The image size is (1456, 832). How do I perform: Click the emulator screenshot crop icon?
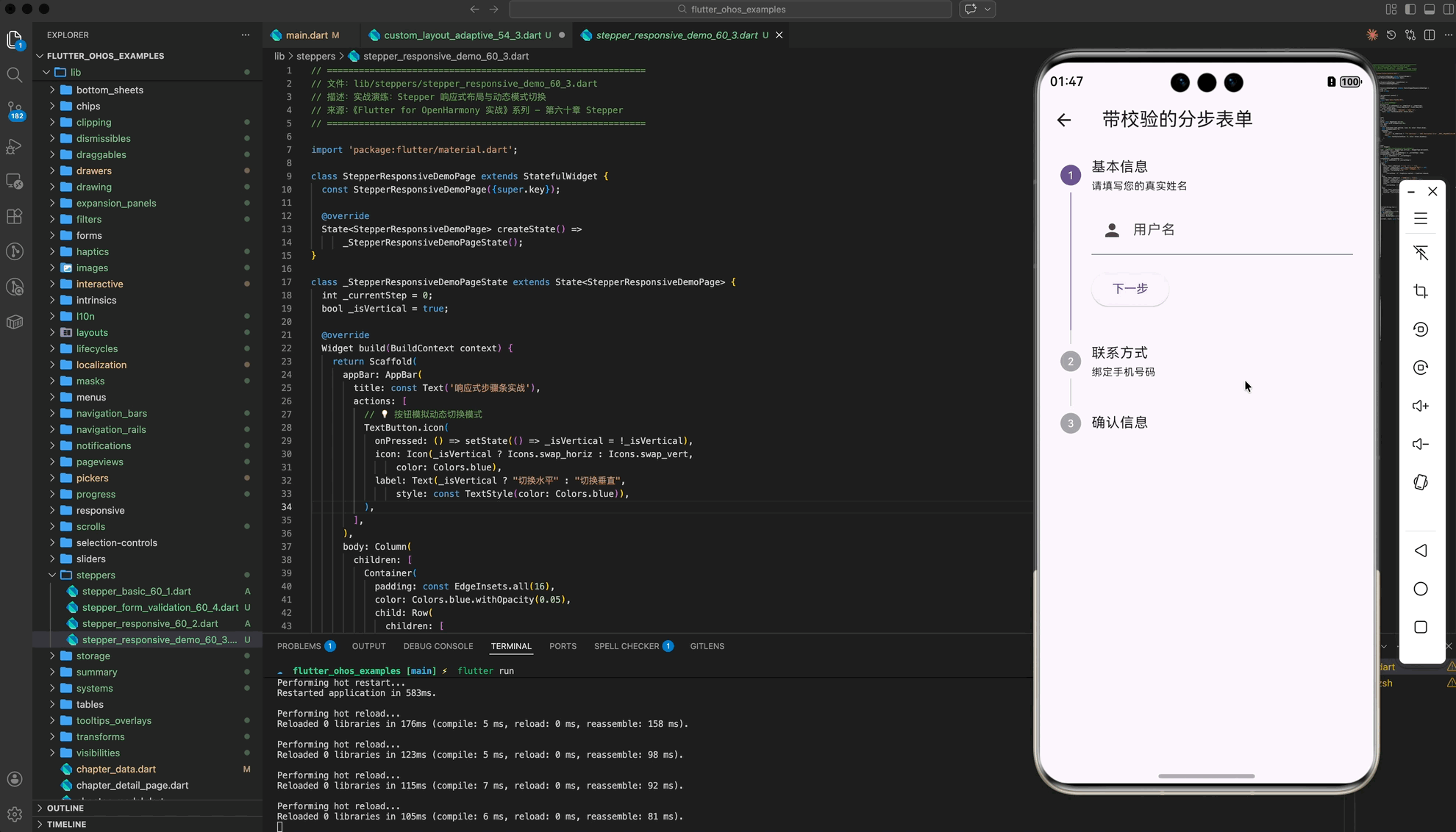(x=1421, y=291)
